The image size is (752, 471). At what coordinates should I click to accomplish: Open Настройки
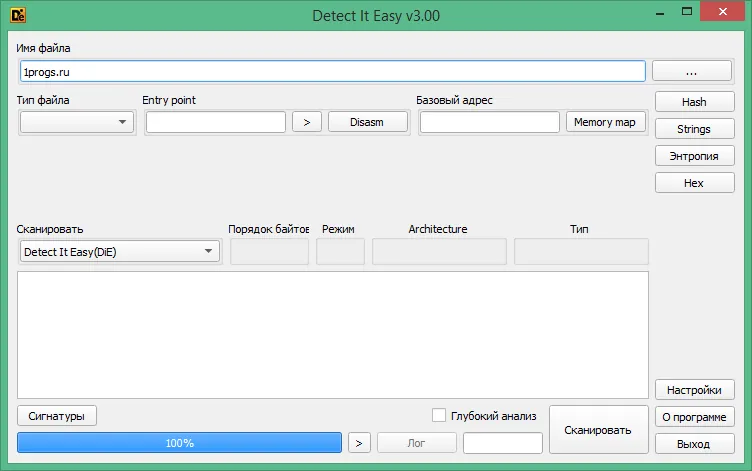tap(694, 389)
